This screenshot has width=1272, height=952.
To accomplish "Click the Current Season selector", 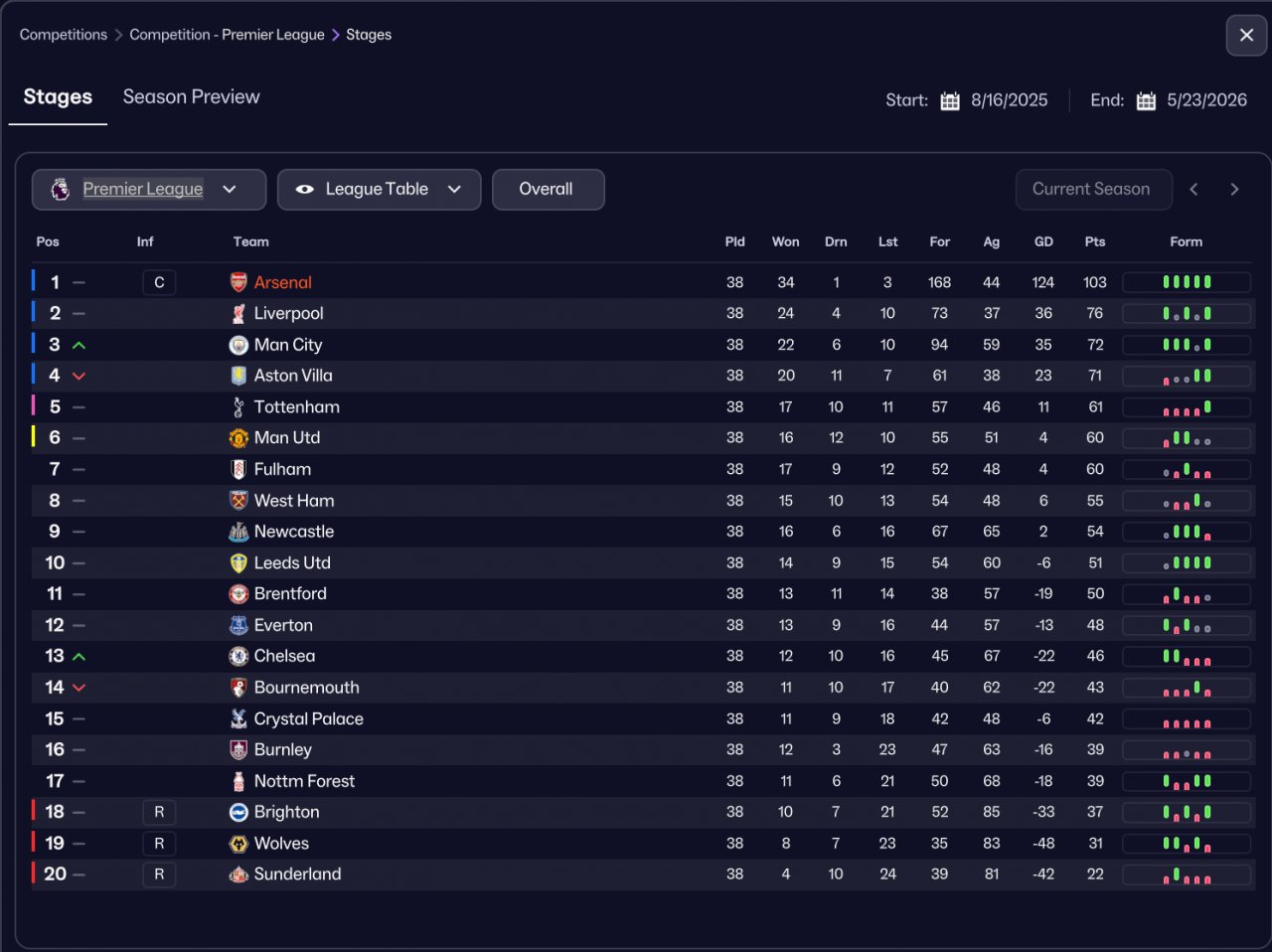I will pyautogui.click(x=1093, y=190).
